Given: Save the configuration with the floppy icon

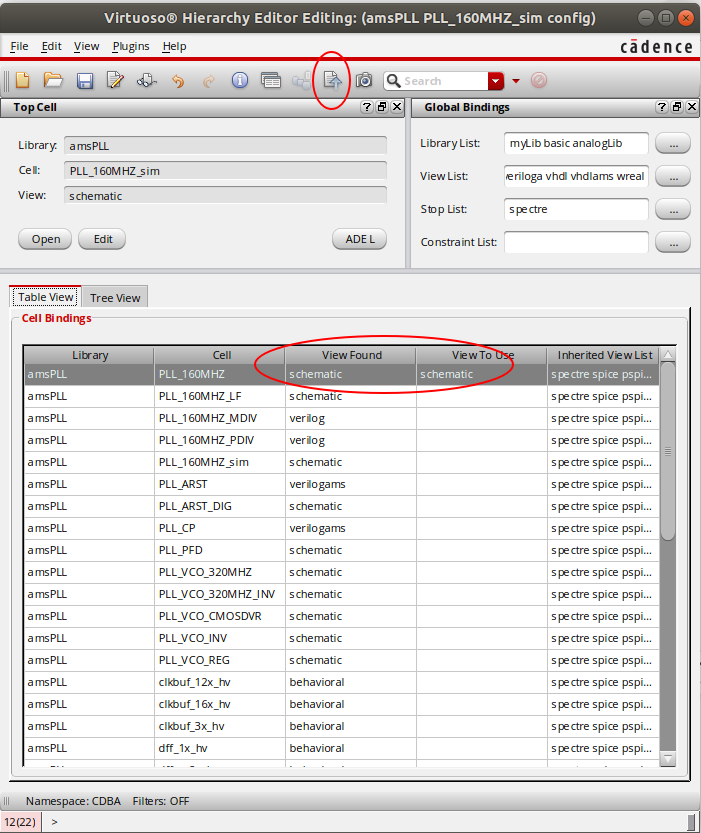Looking at the screenshot, I should (84, 81).
